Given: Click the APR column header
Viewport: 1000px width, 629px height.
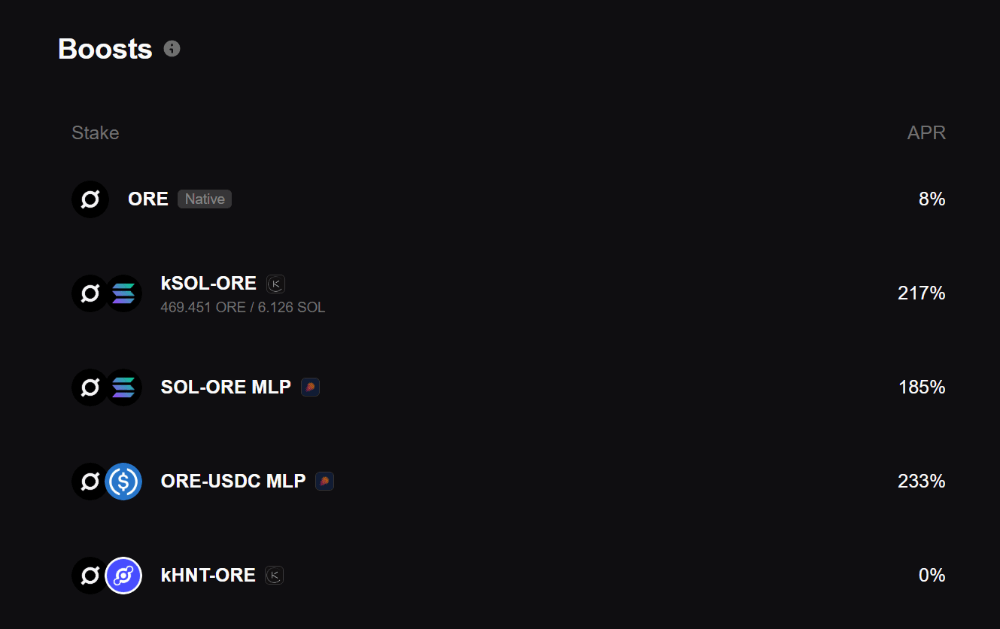Looking at the screenshot, I should [x=926, y=133].
